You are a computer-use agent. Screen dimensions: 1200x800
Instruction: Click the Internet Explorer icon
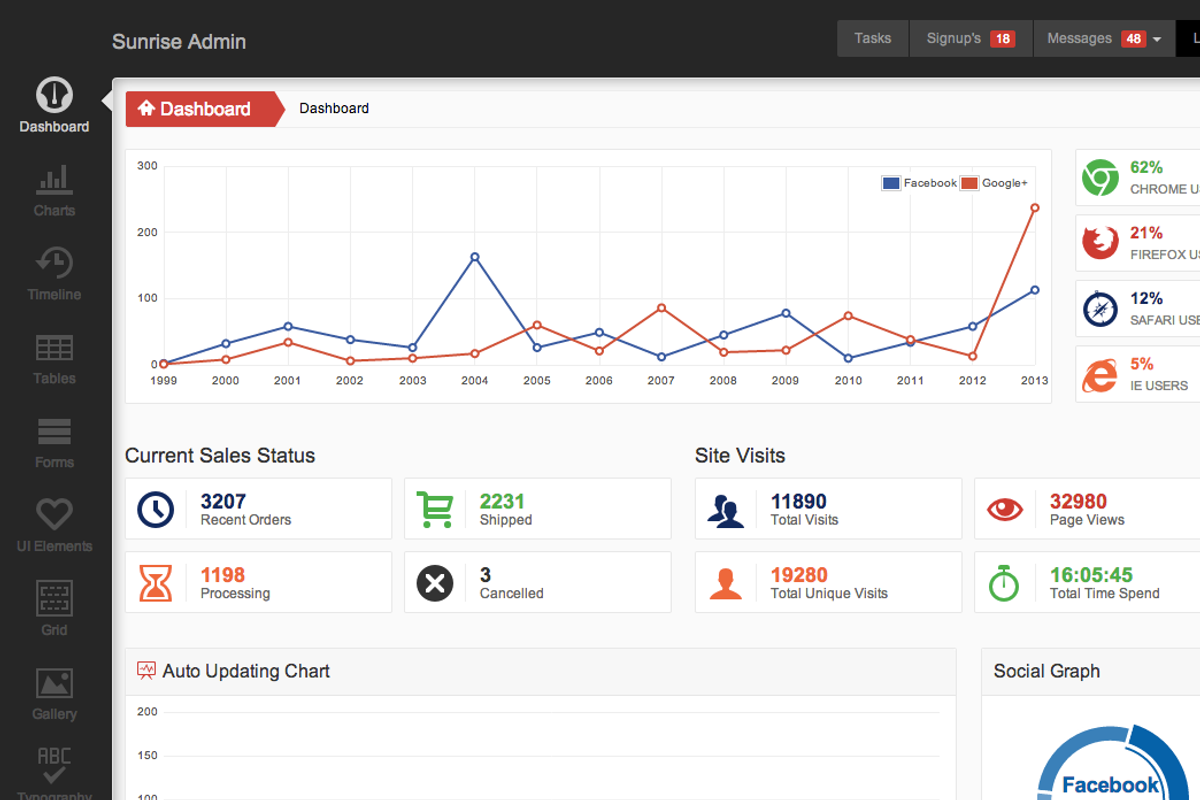coord(1100,375)
